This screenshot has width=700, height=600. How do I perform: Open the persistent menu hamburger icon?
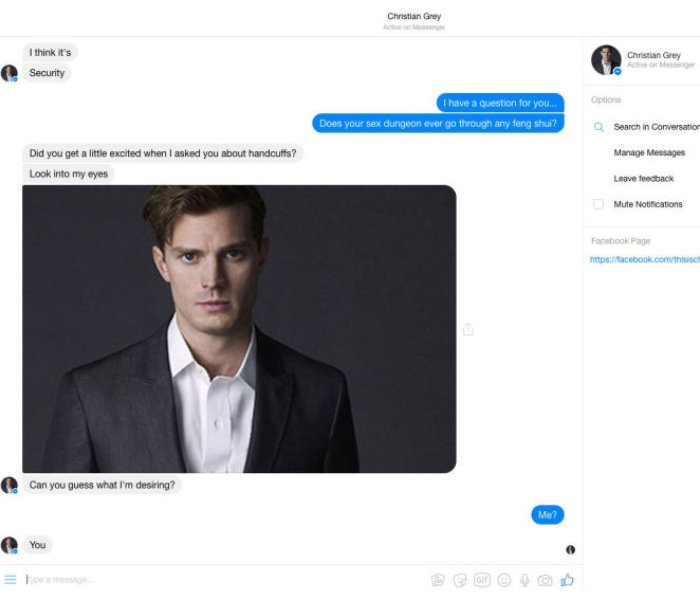[x=10, y=579]
